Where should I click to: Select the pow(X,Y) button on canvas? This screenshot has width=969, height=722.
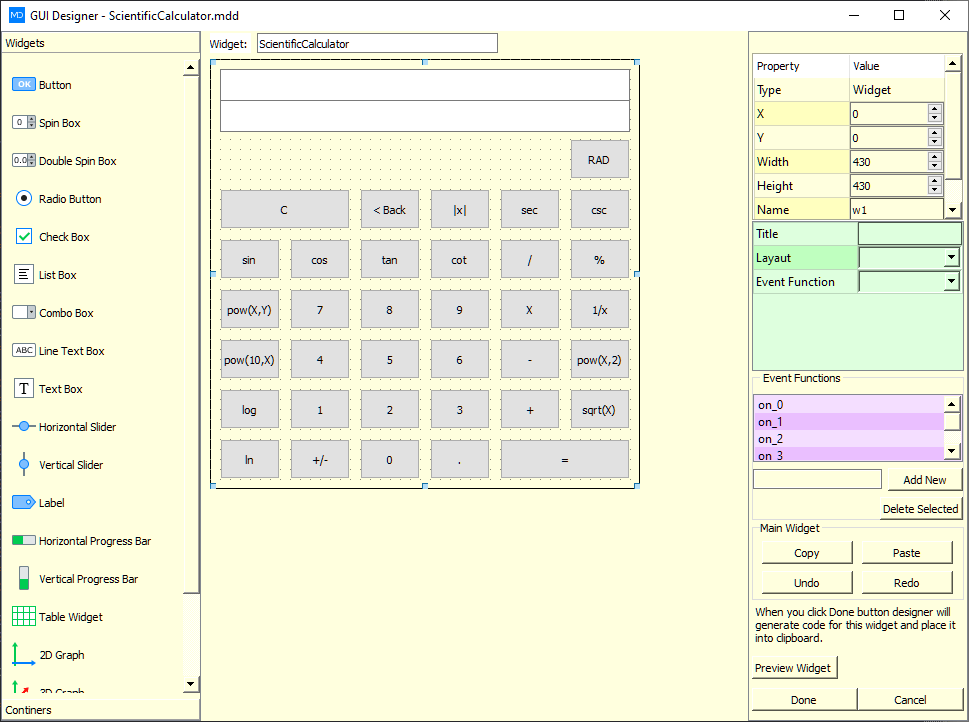pos(249,310)
